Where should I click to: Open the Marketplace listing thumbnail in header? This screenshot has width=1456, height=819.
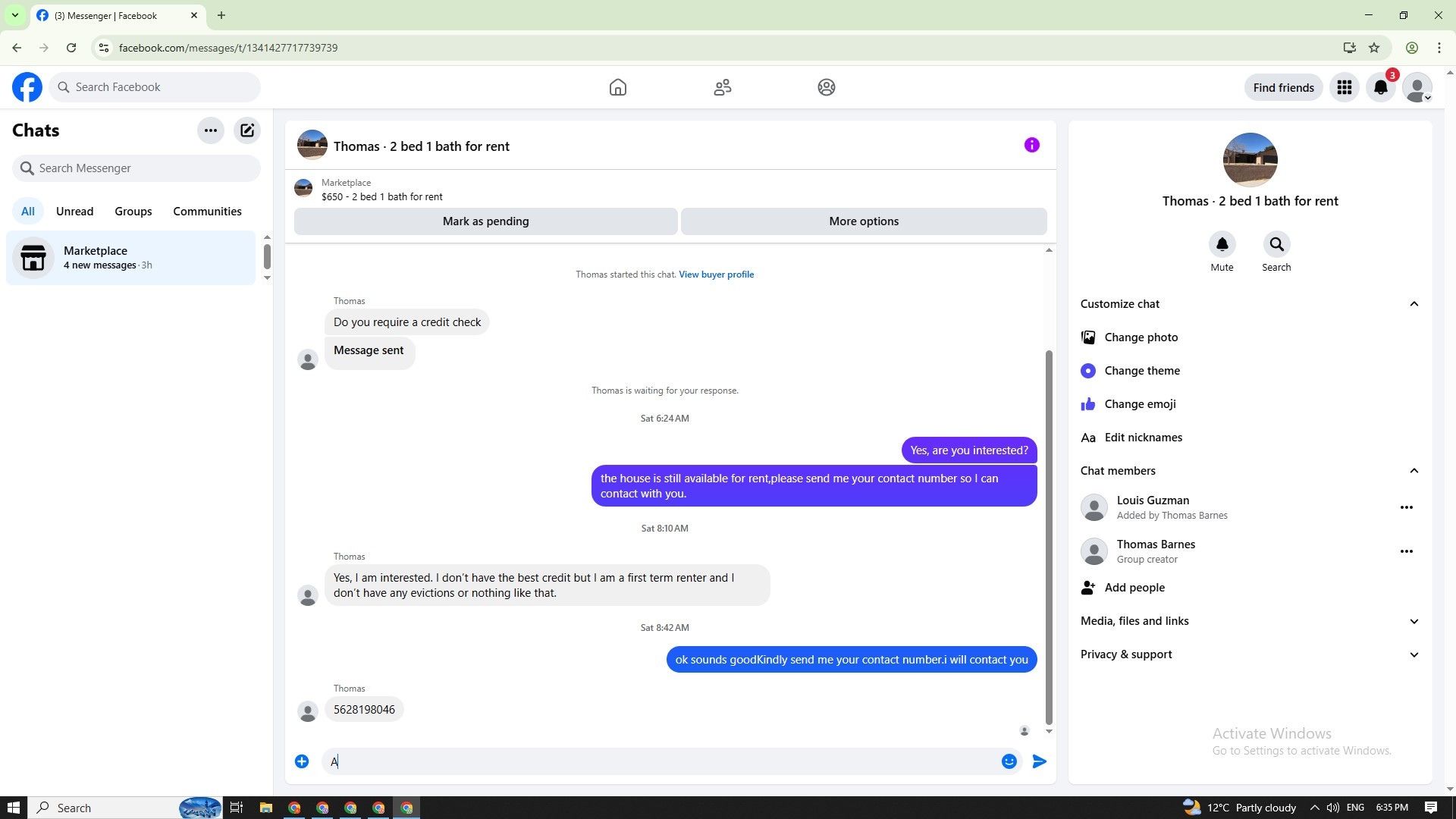coord(303,188)
